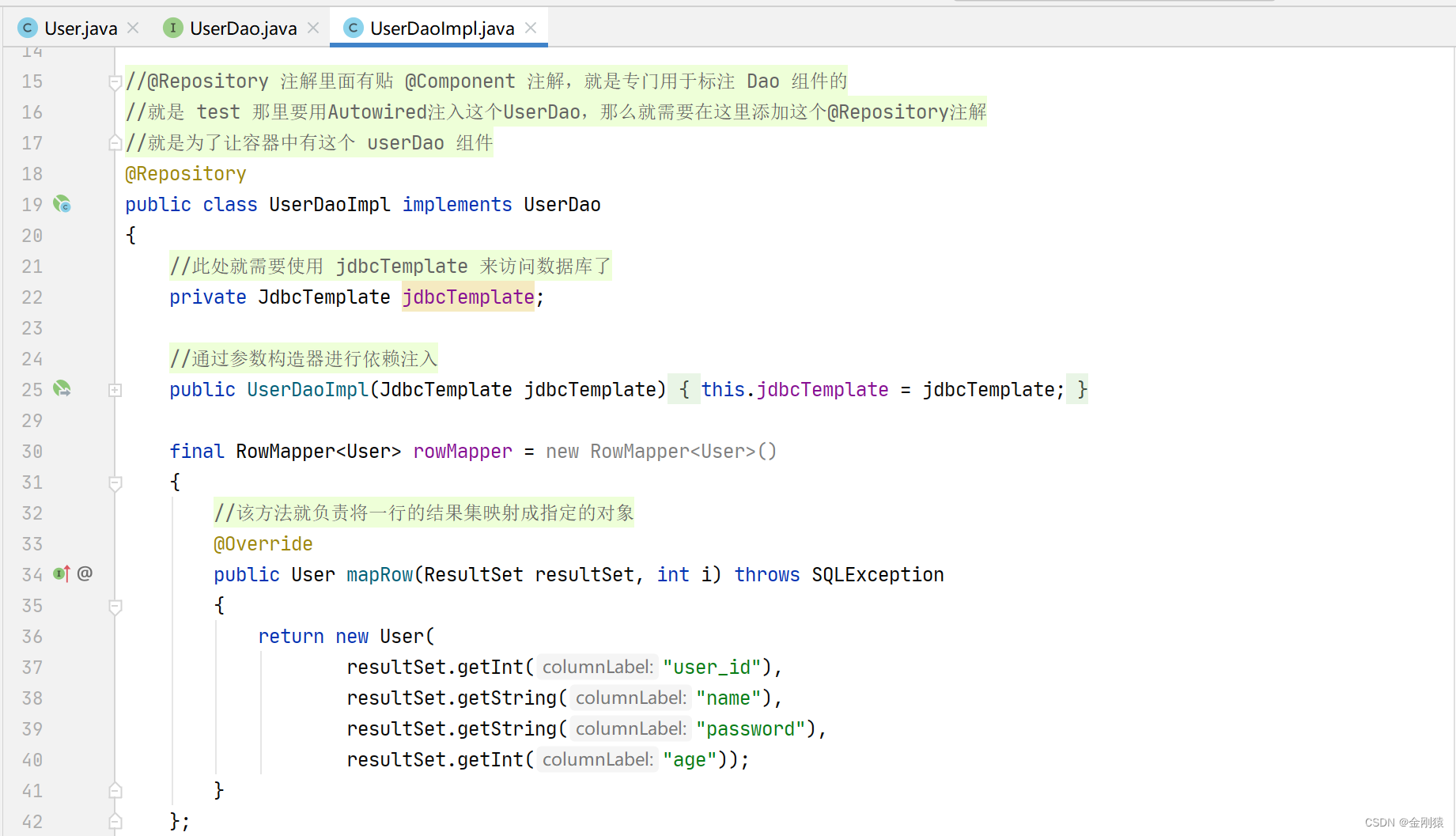Click the result-set mapping comment on line 32
The width and height of the screenshot is (1456, 836).
(424, 513)
